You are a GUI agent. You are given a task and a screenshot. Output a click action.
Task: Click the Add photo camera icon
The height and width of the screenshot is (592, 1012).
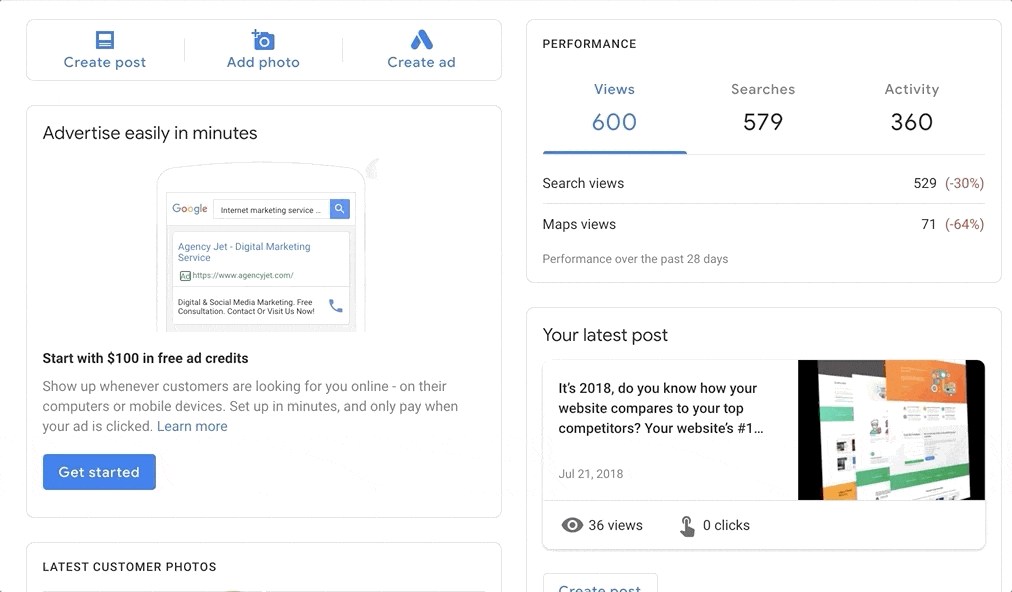click(x=263, y=40)
